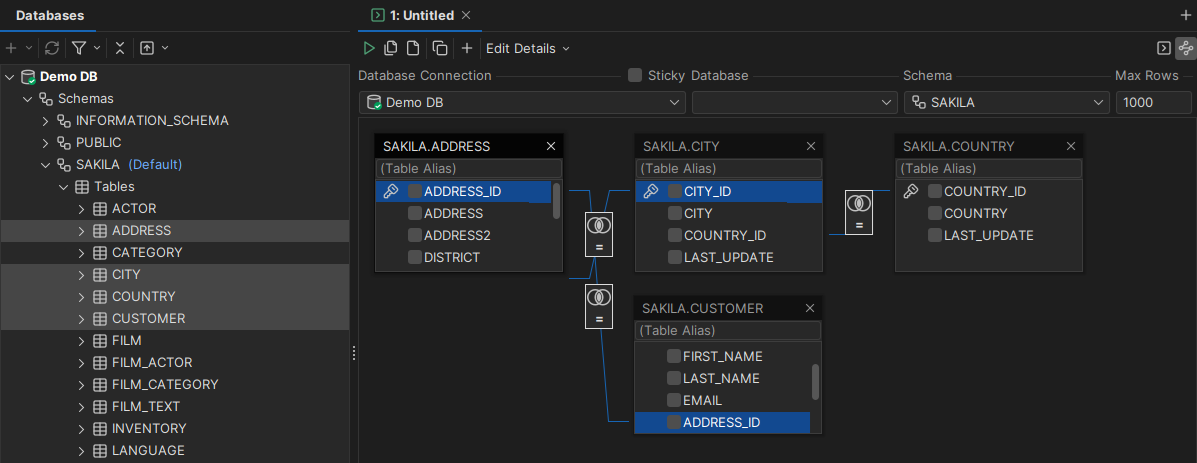Viewport: 1197px width, 463px height.
Task: Click the key icon beside CITY_ID
Action: [x=650, y=191]
